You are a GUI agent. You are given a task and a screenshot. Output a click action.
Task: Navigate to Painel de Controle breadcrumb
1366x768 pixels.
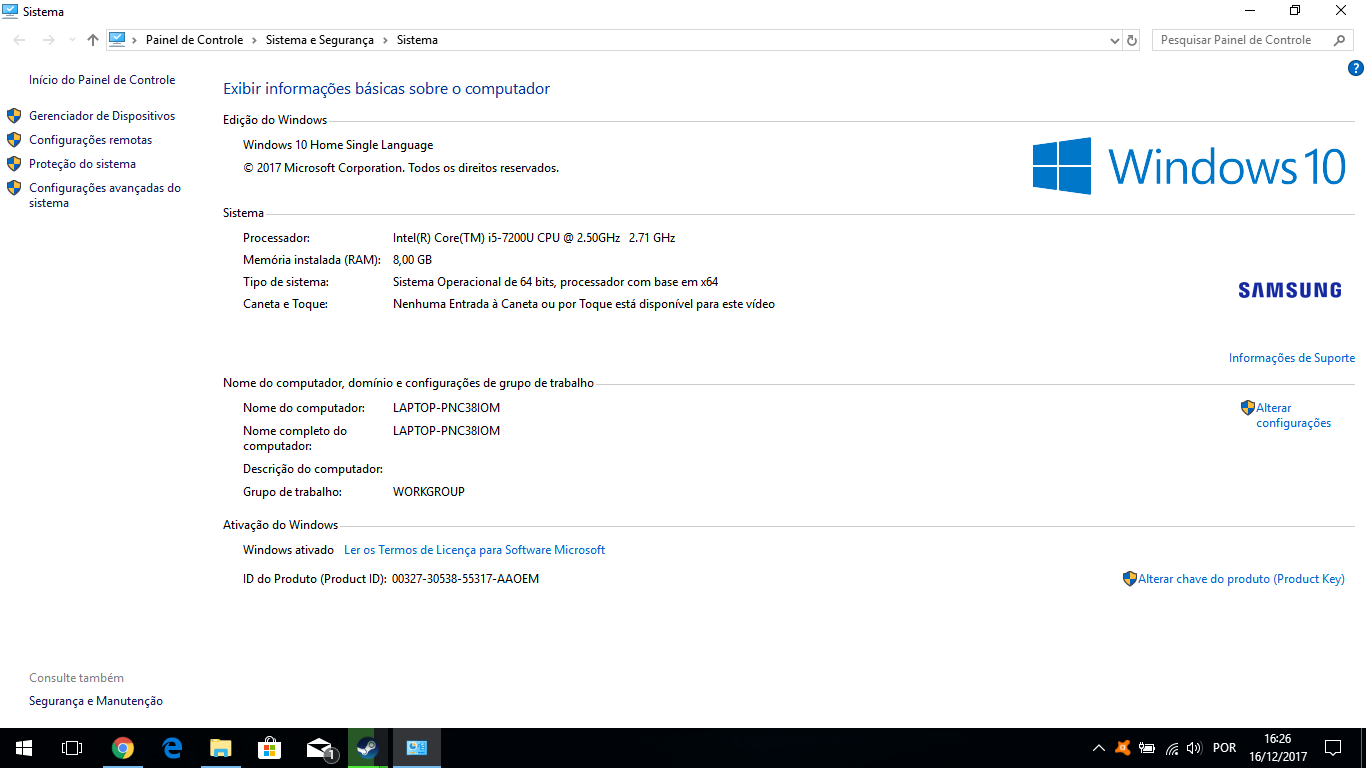195,40
